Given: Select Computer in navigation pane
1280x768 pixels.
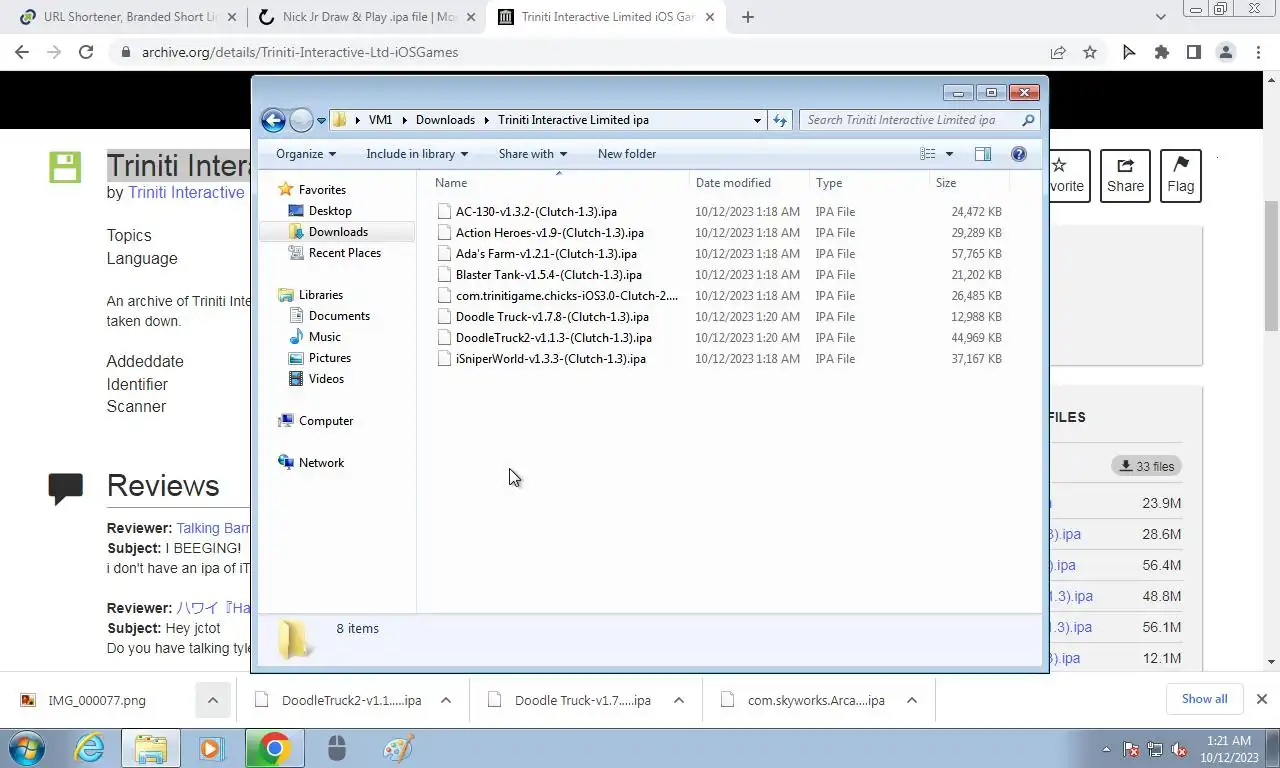Looking at the screenshot, I should (326, 421).
